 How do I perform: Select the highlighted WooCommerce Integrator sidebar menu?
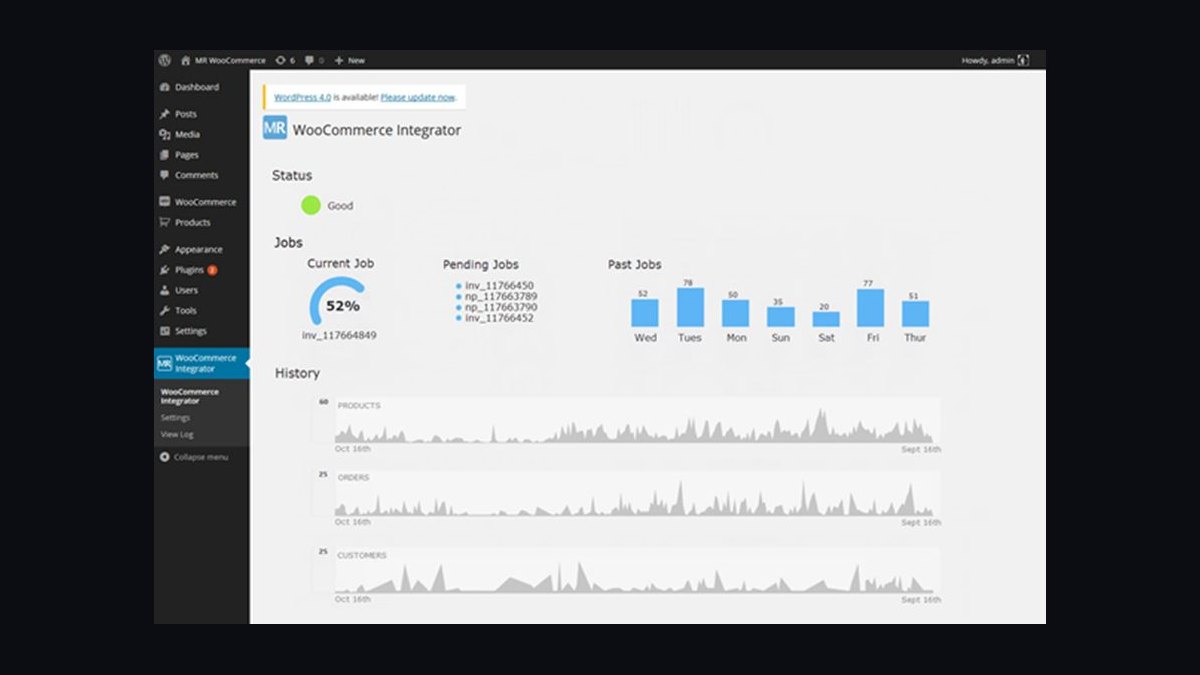pos(202,363)
